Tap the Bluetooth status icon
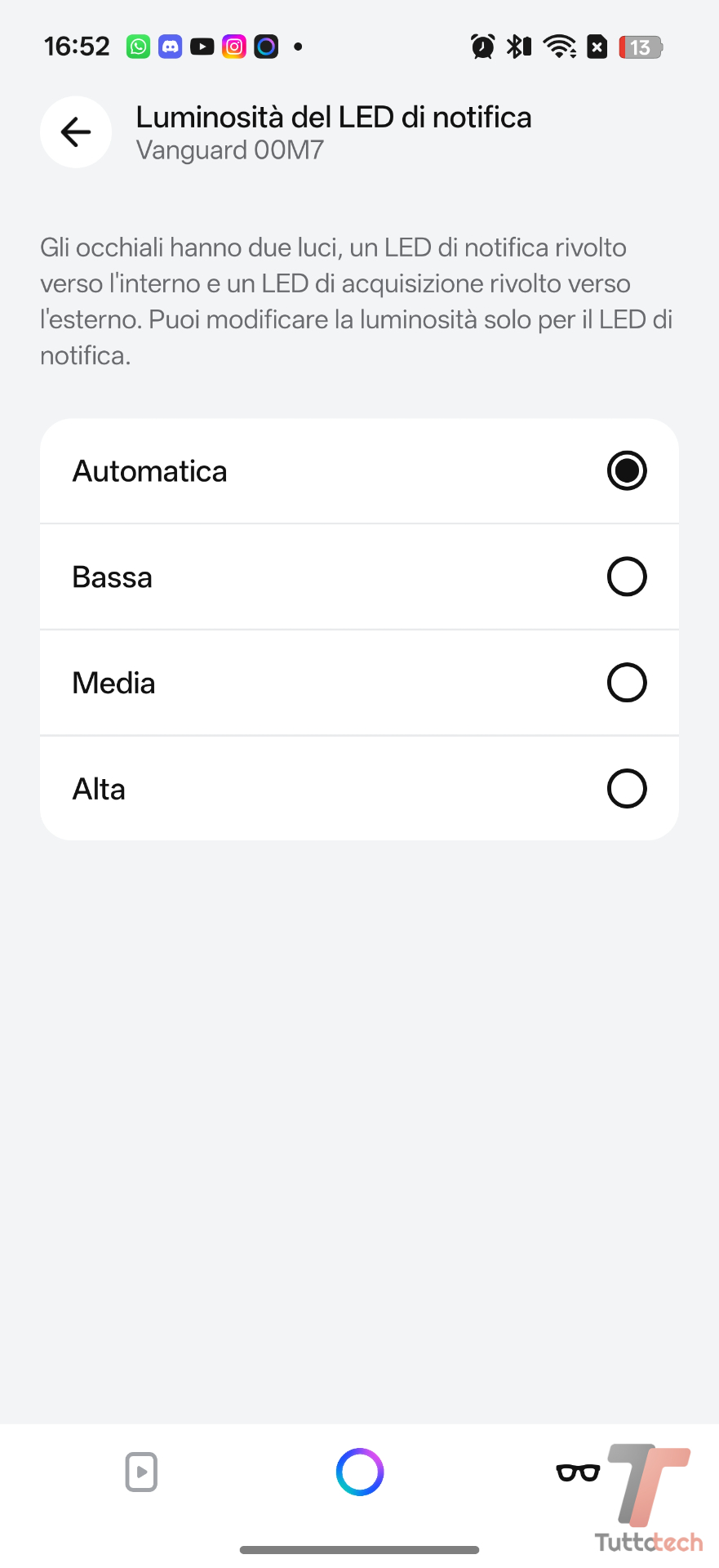The image size is (719, 1568). [x=518, y=47]
